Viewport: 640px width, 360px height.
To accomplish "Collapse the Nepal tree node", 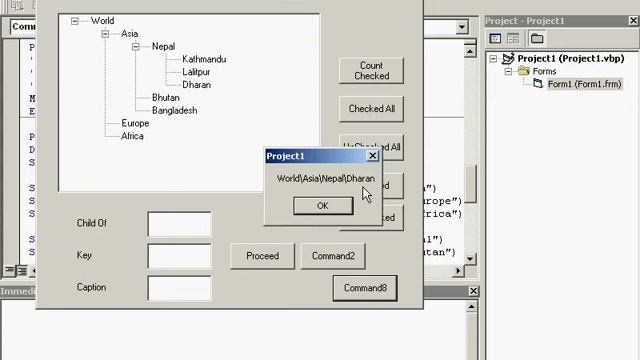I will click(136, 47).
